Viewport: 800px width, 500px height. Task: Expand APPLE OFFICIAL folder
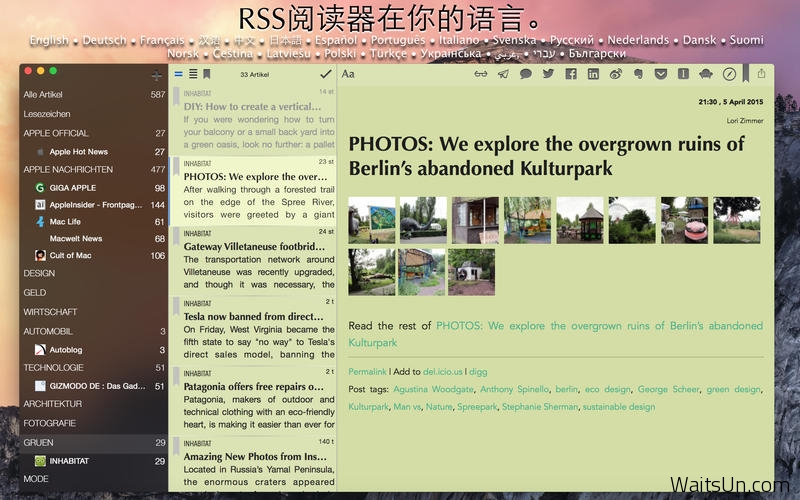(94, 133)
